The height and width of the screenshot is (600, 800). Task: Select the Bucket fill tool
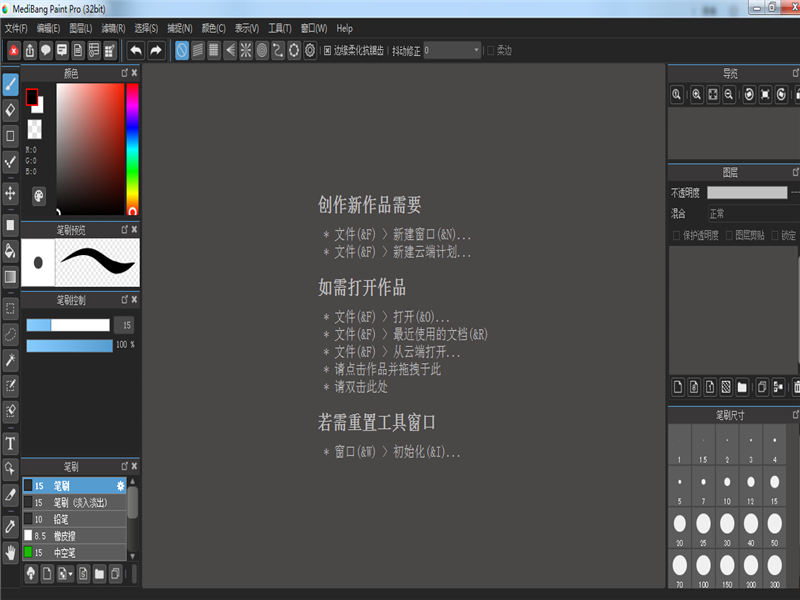pos(10,251)
